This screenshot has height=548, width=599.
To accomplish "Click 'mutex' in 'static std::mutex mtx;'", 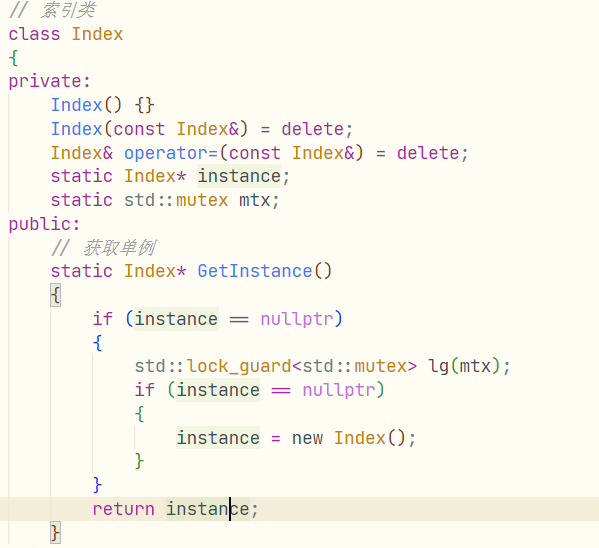I will point(202,200).
